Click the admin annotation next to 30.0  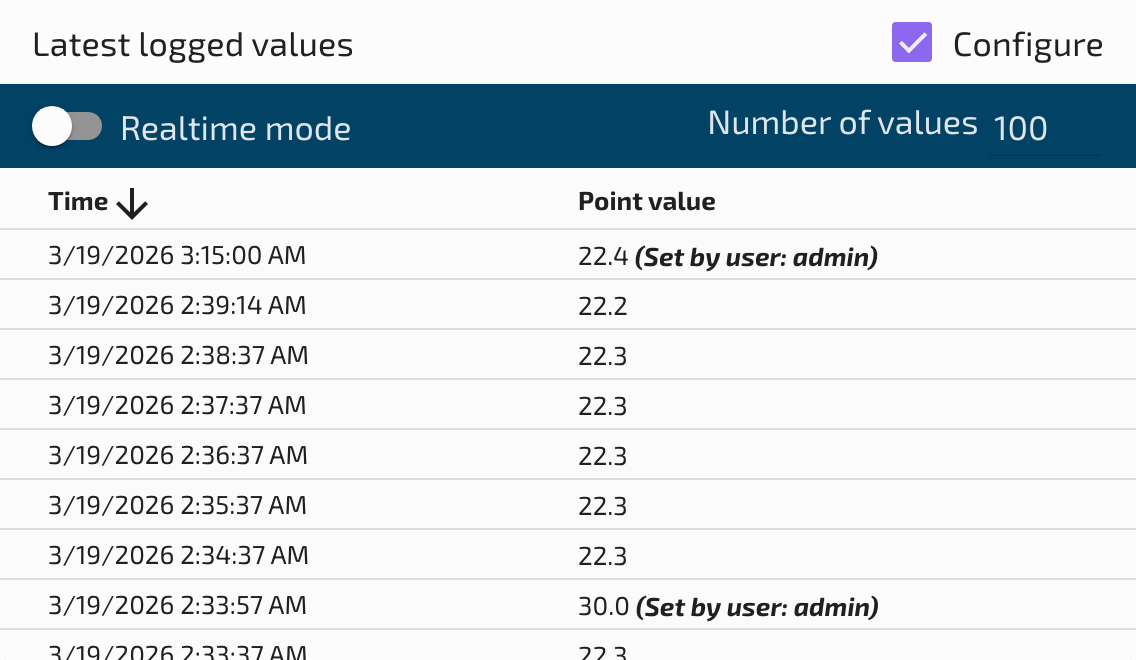click(756, 606)
